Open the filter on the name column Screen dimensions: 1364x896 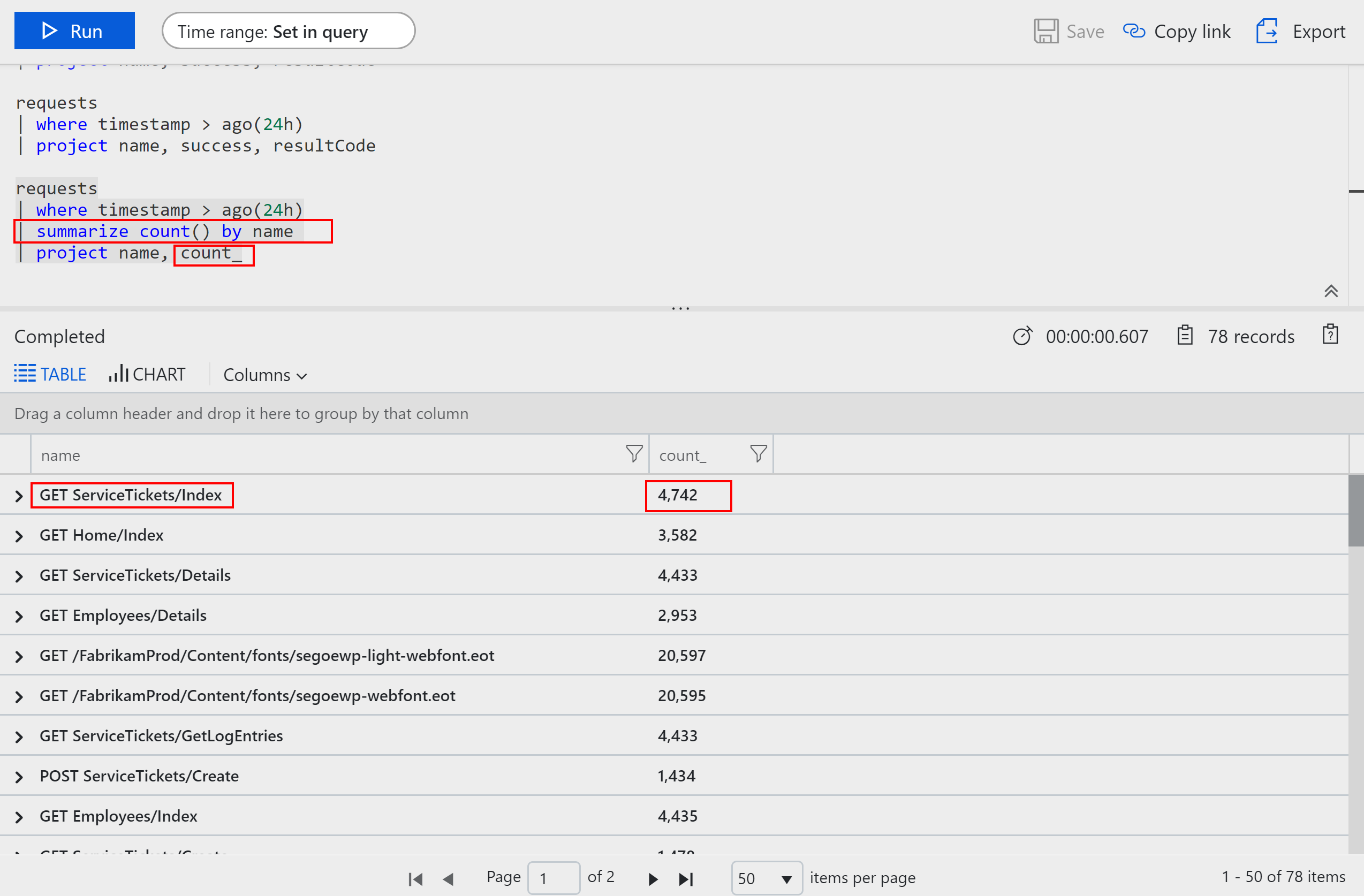633,454
